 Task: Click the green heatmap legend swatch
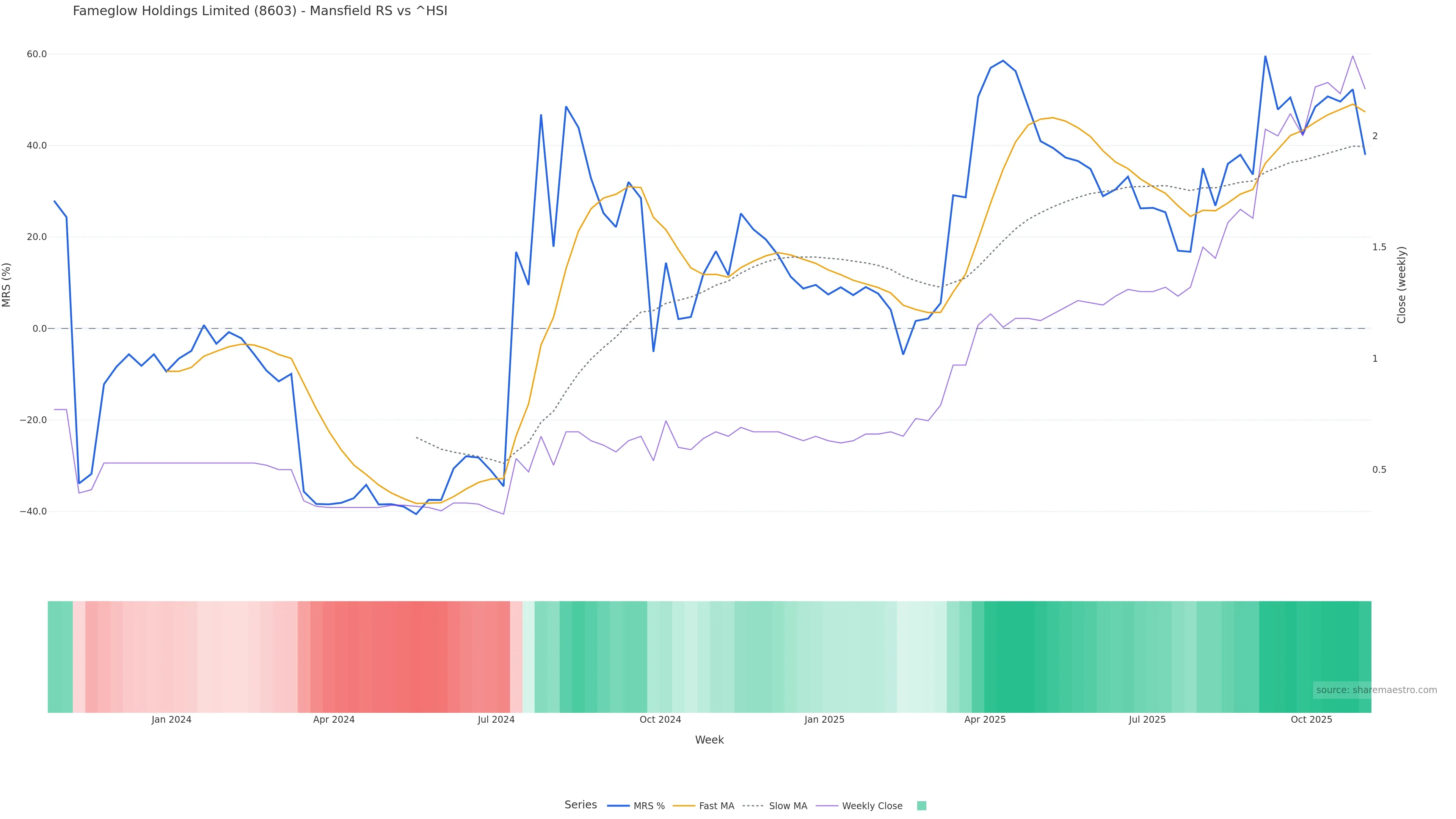(x=921, y=806)
